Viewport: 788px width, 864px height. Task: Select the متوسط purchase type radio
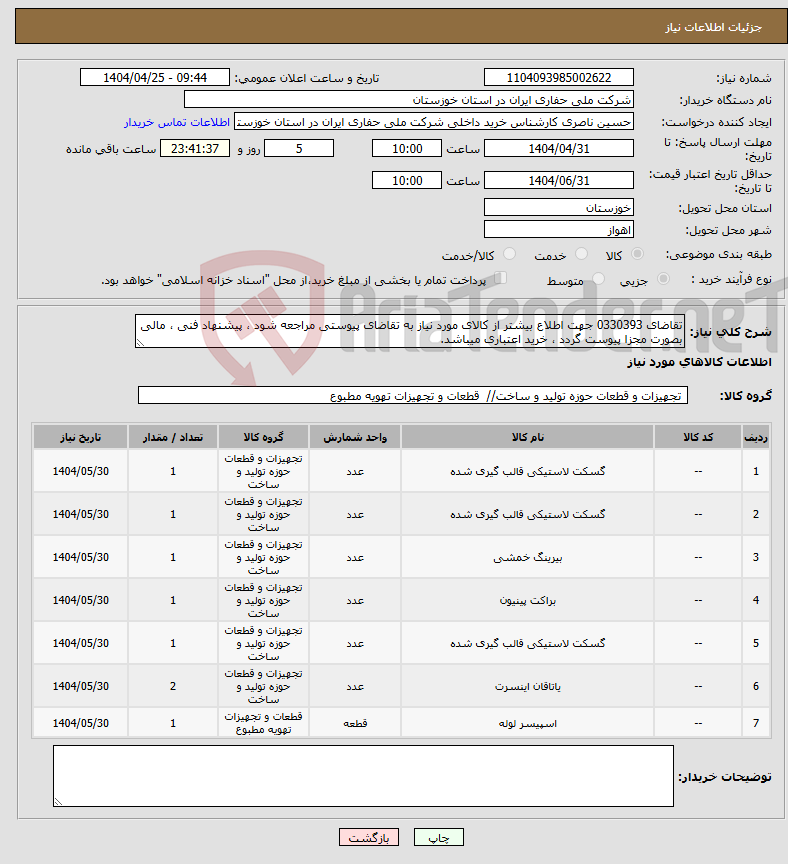click(599, 279)
